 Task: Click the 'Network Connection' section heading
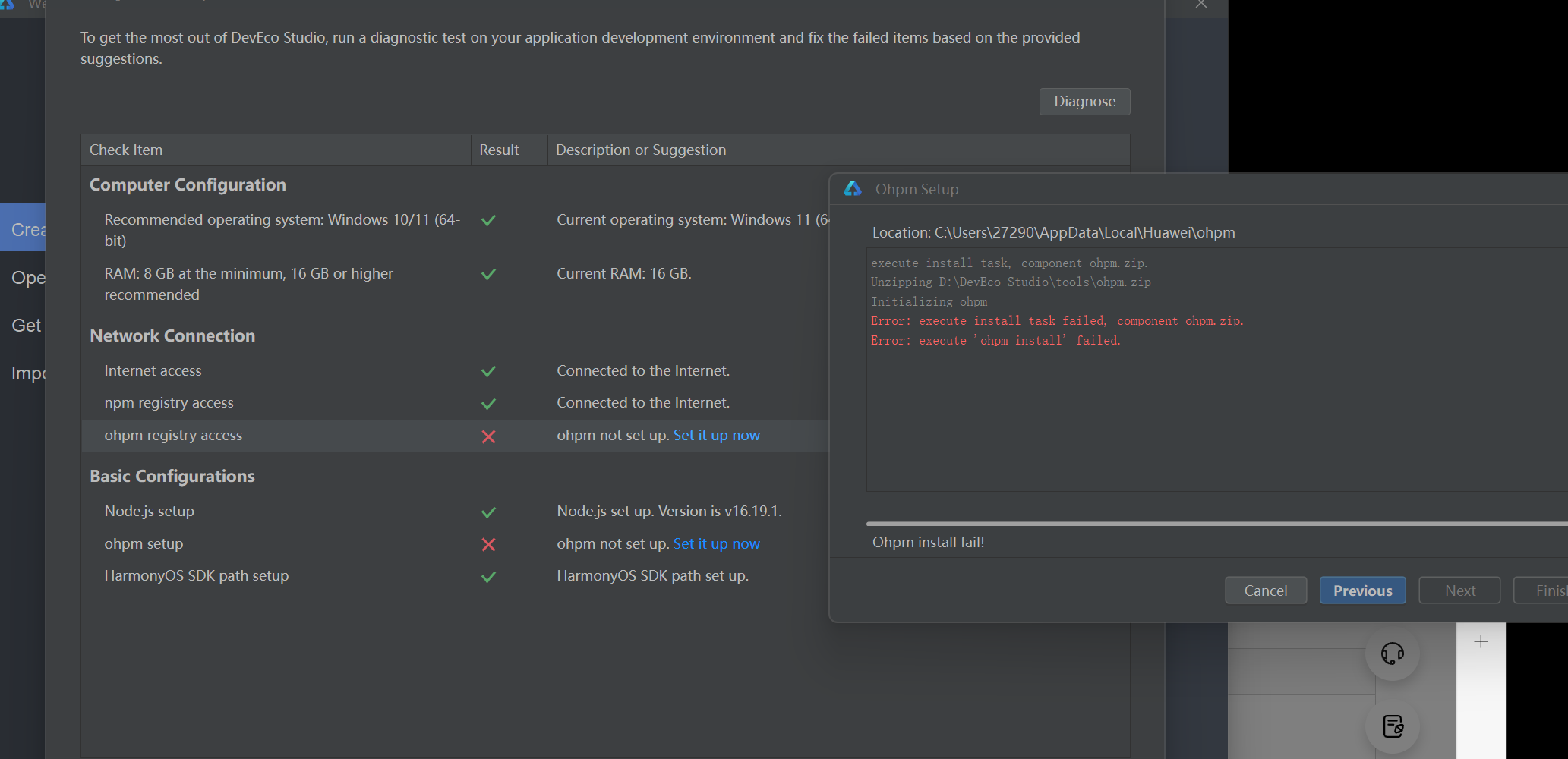click(x=172, y=335)
